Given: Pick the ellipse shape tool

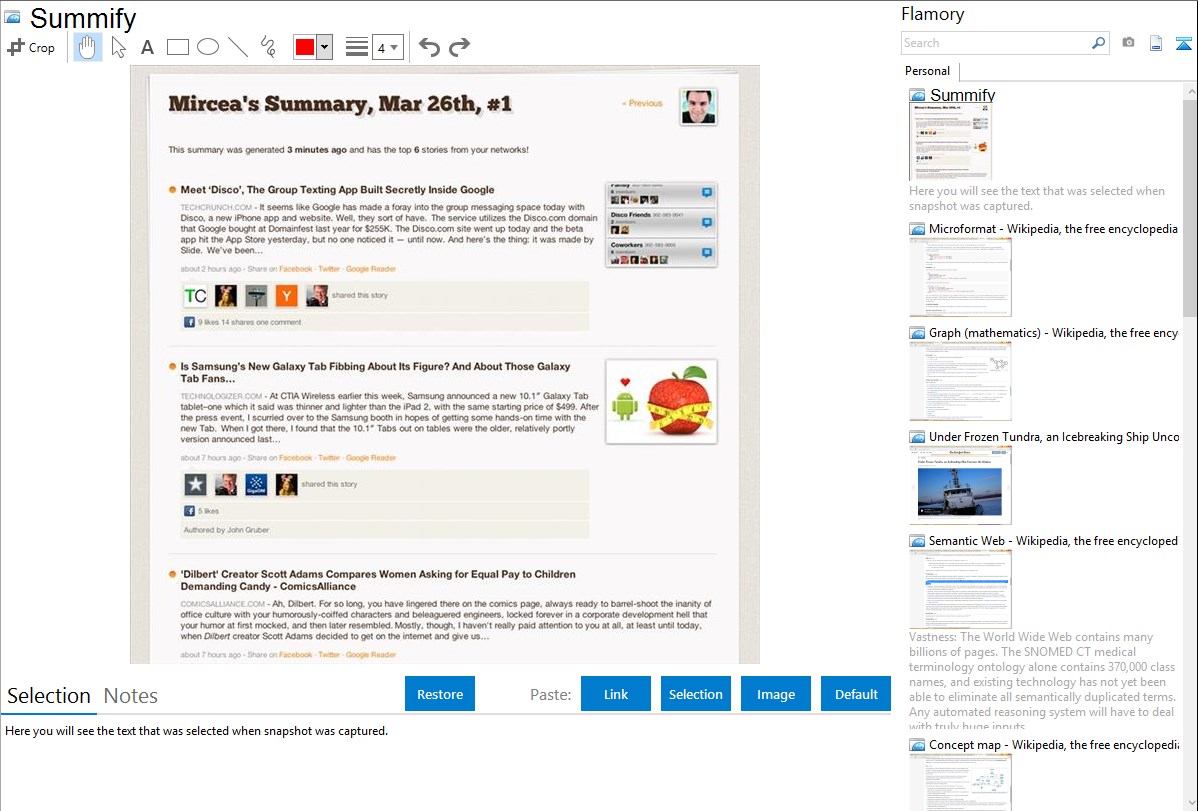Looking at the screenshot, I should 208,47.
